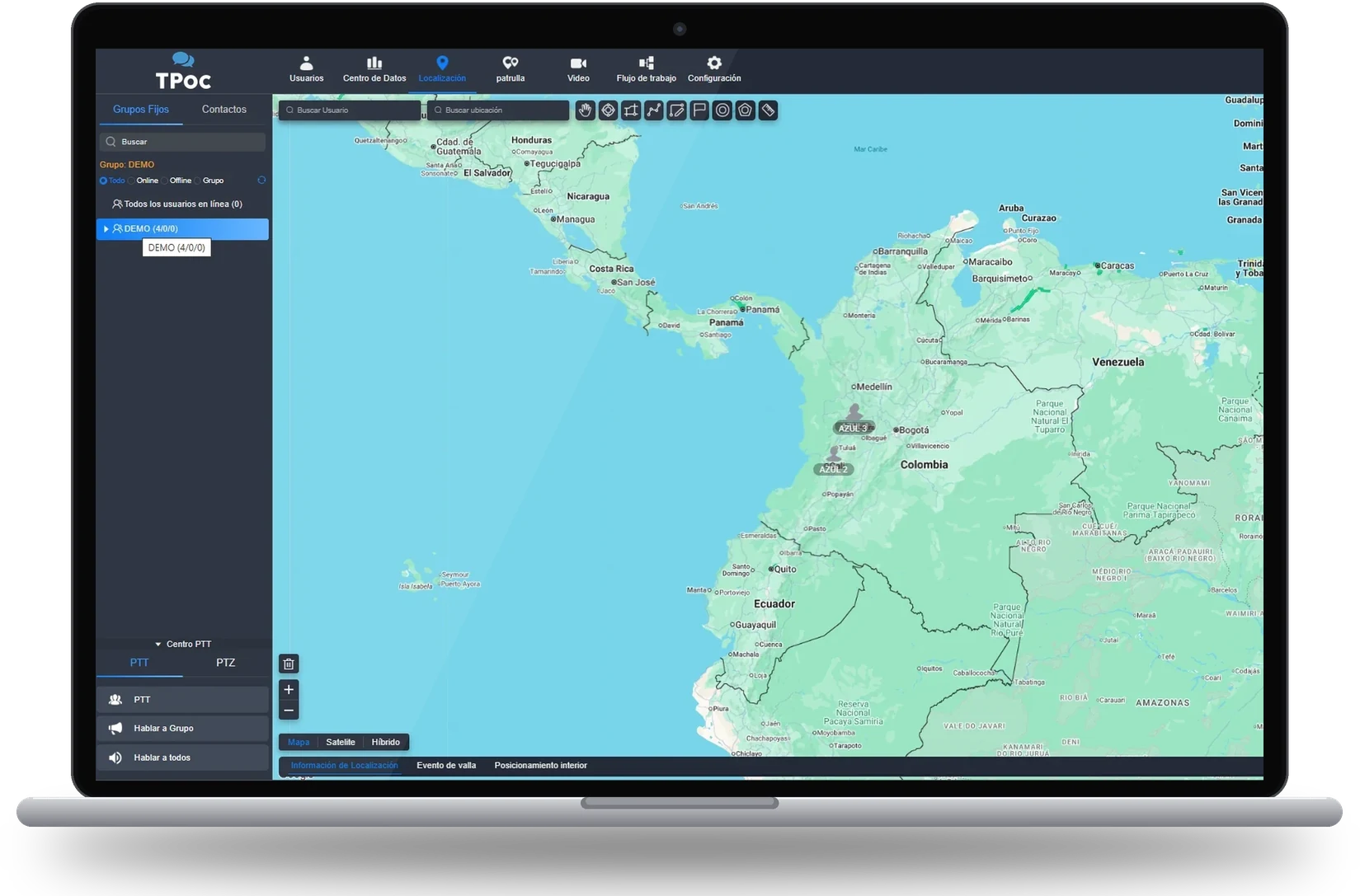Screen dimensions: 1360x896
Task: Select the Localización tab
Action: coord(442,69)
